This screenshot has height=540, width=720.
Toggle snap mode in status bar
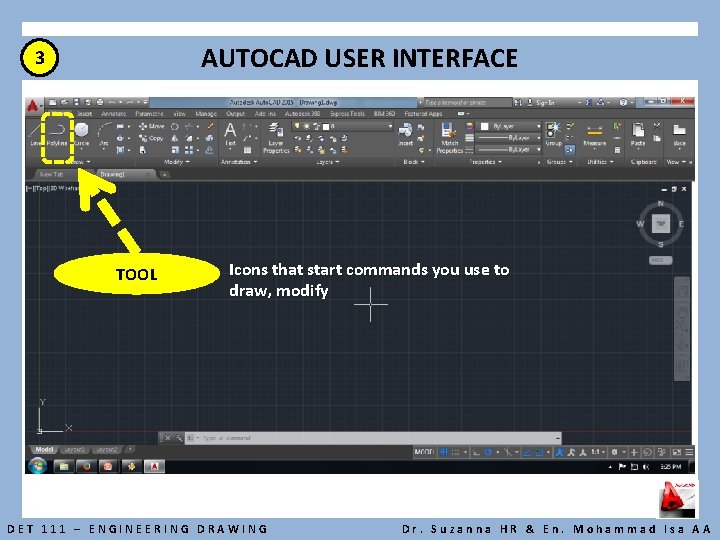pyautogui.click(x=456, y=452)
